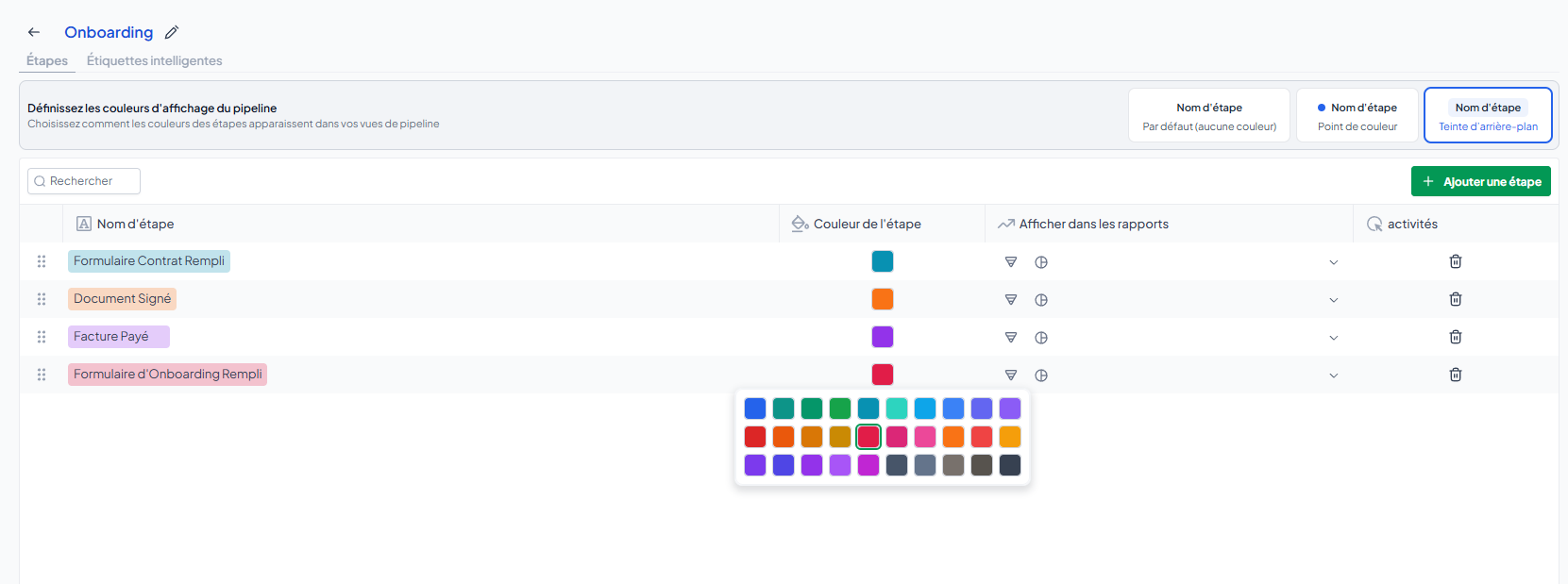Viewport: 1568px width, 584px height.
Task: Pick the magenta swatch in bottom palette row
Action: (868, 465)
